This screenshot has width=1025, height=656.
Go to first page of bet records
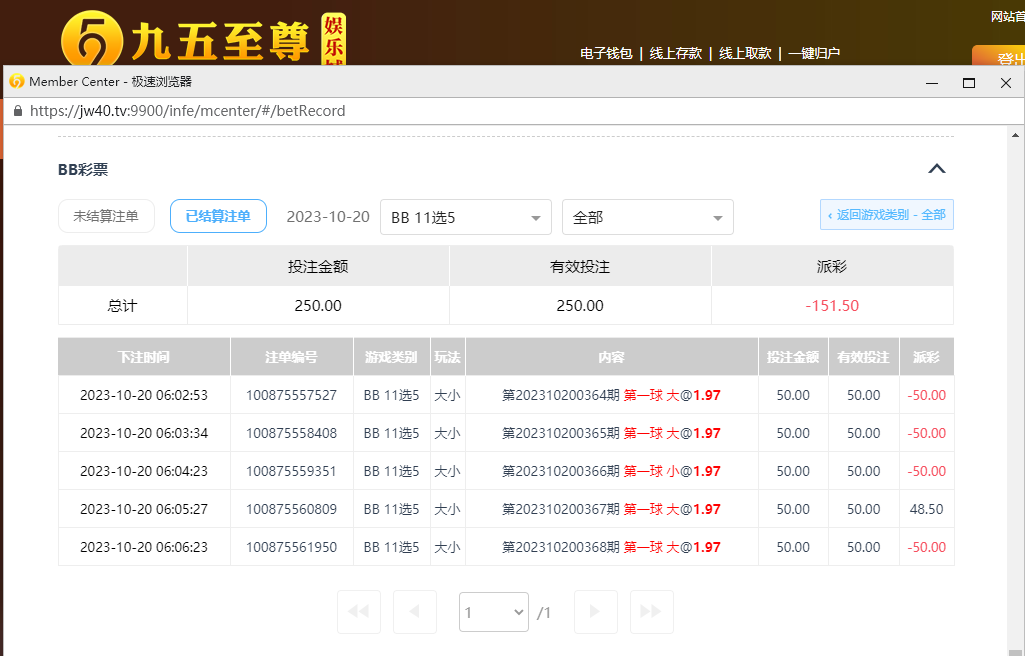pyautogui.click(x=359, y=611)
